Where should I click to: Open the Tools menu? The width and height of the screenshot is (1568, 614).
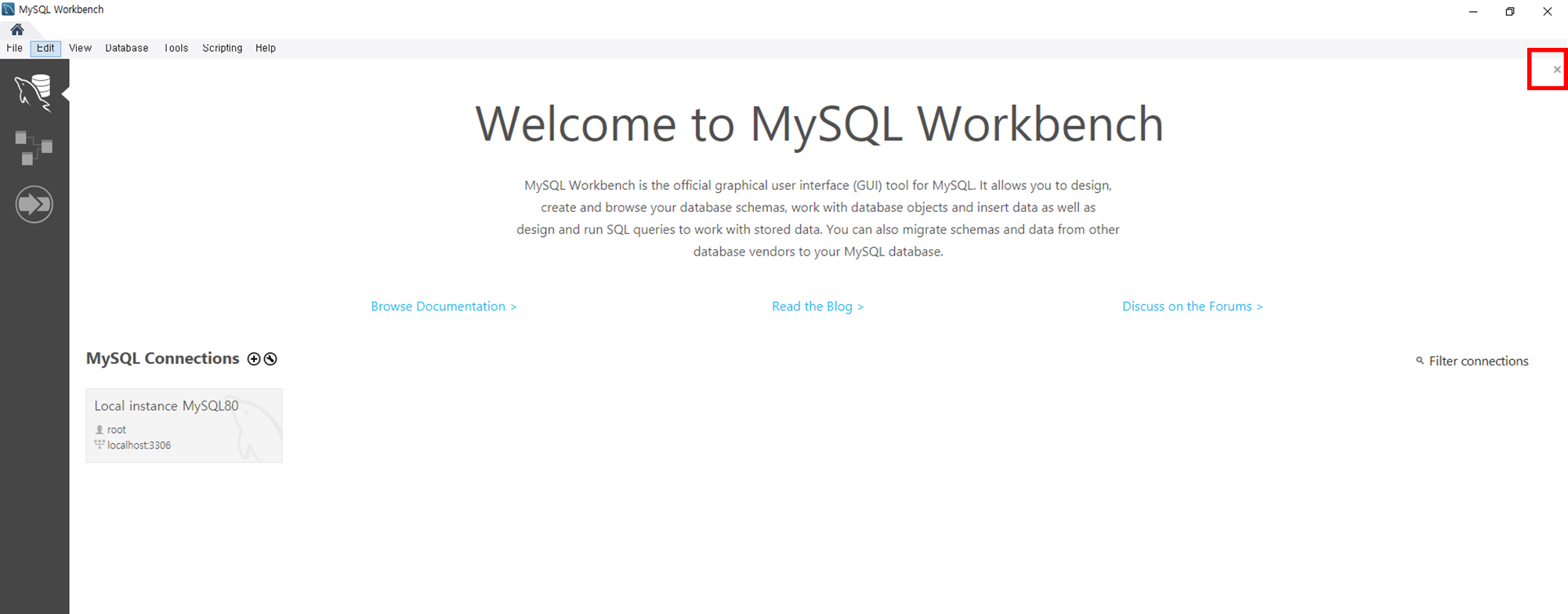point(176,48)
